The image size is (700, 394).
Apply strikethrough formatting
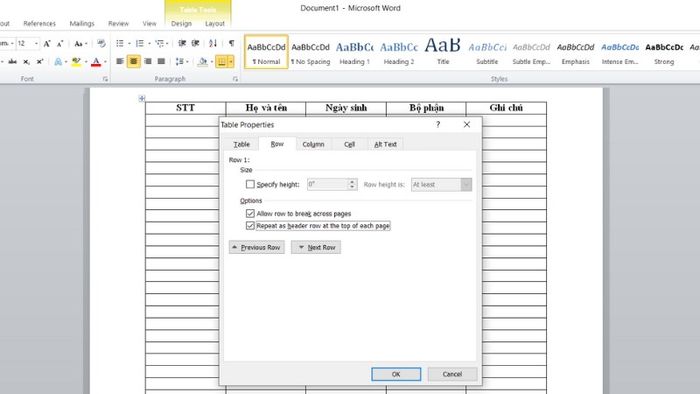[x=13, y=62]
